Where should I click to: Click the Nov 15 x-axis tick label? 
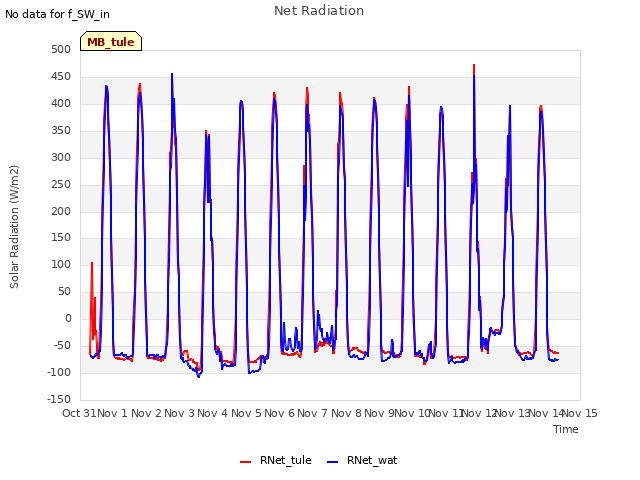coord(580,413)
